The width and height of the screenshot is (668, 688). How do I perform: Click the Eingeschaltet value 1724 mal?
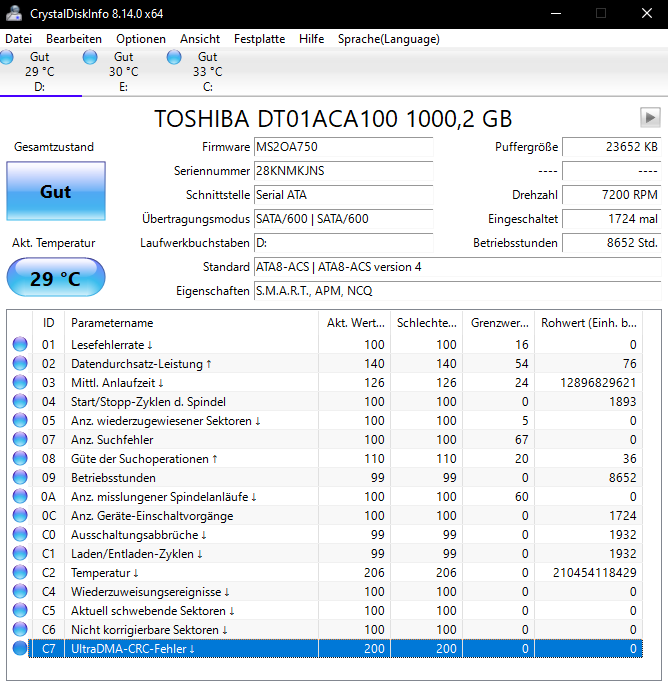tap(611, 219)
